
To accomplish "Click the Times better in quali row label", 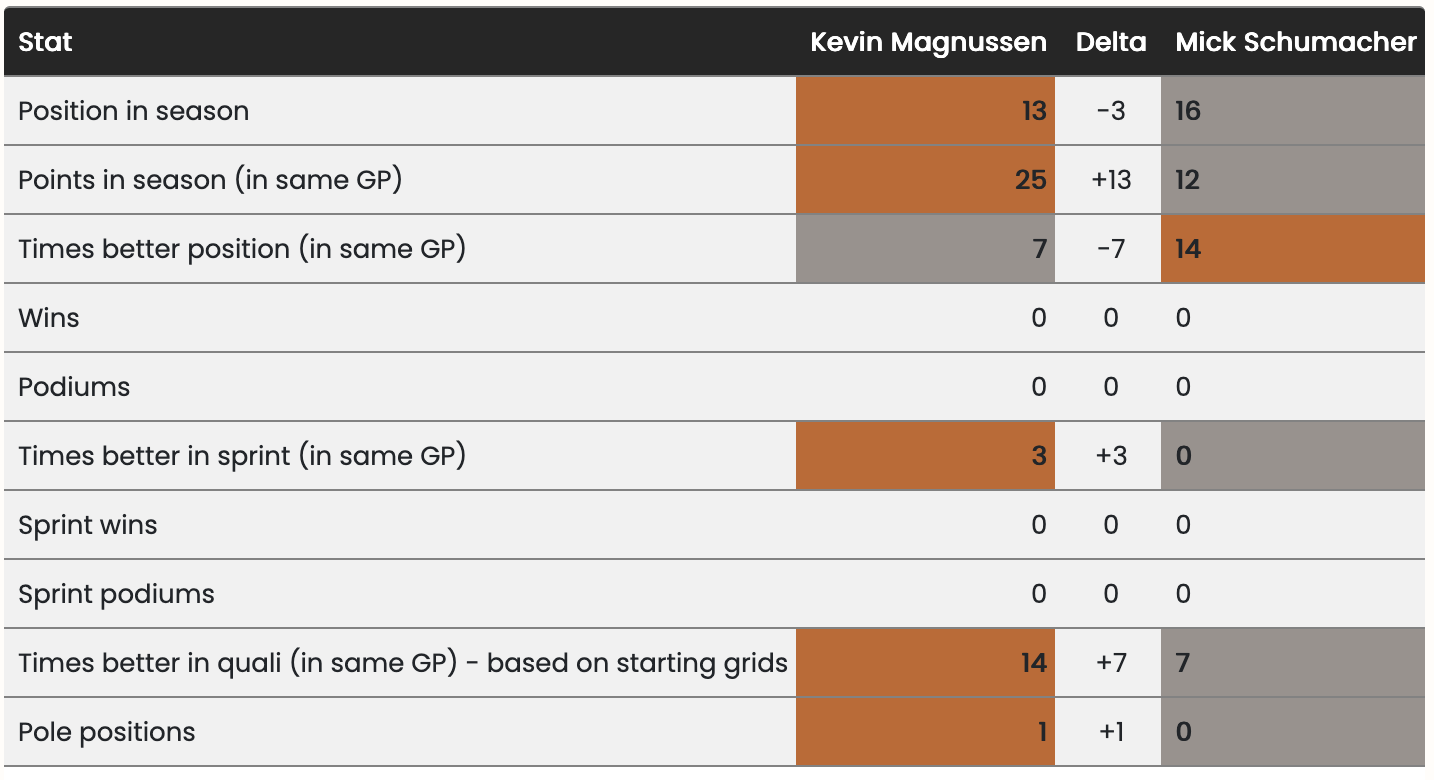I will [403, 663].
